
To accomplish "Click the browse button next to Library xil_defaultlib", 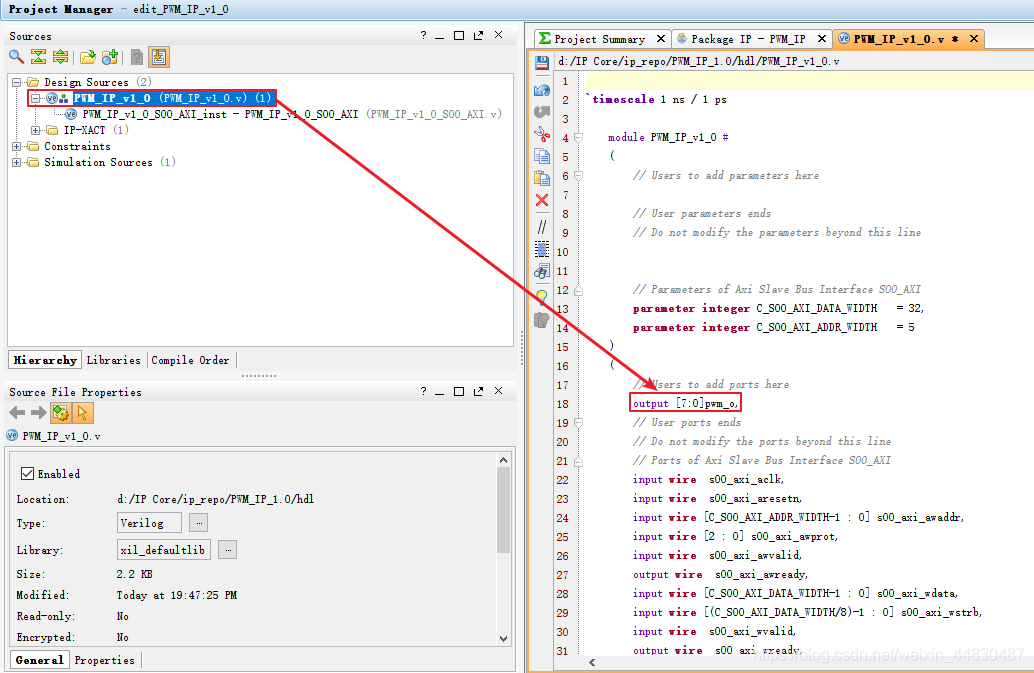I will pos(228,549).
